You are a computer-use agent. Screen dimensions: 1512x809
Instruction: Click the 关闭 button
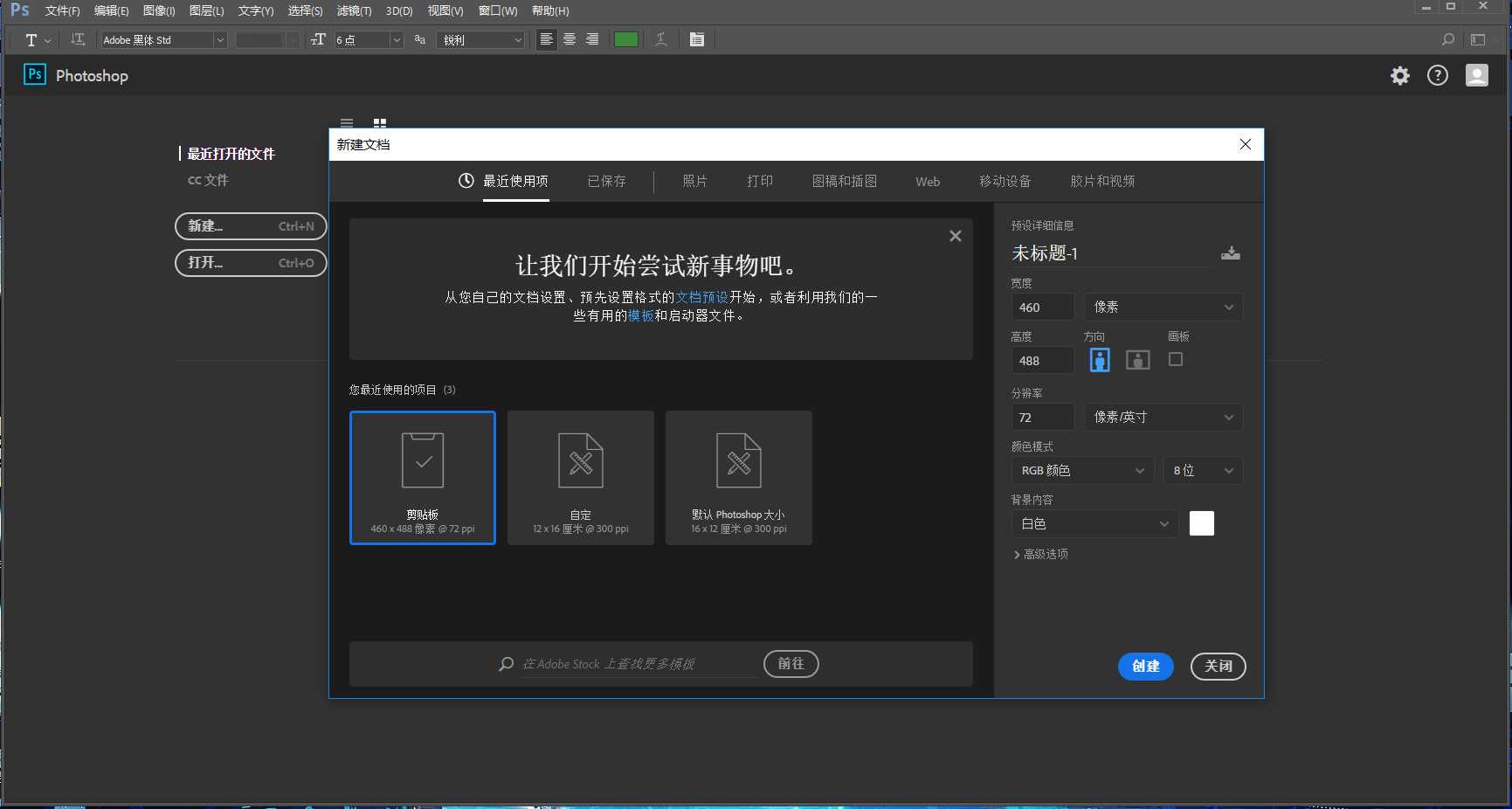pos(1219,666)
